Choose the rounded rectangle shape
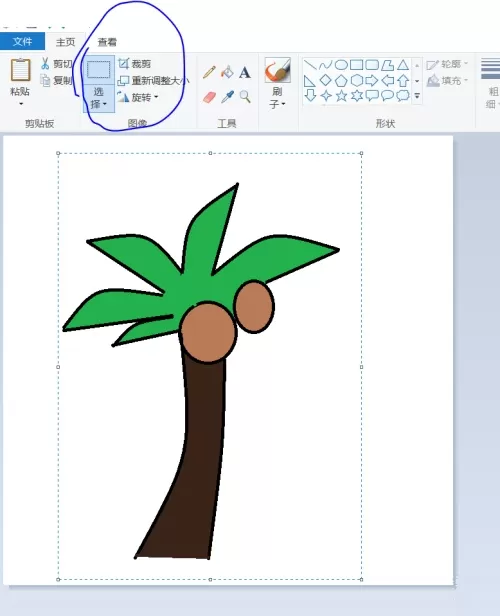Screen dimensions: 500x616 (x=372, y=65)
